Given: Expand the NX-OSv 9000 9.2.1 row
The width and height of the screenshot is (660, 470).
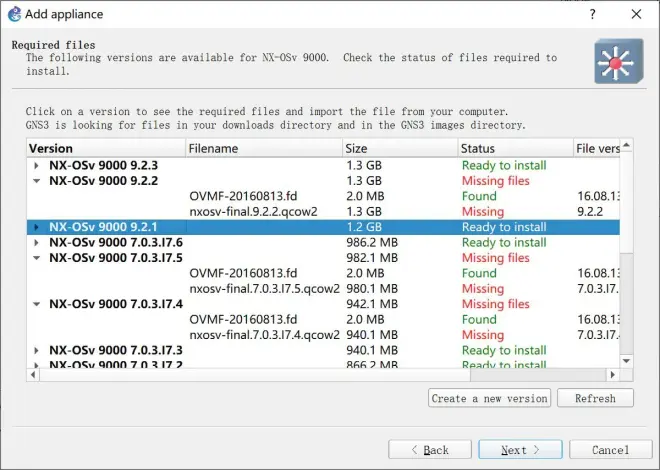Looking at the screenshot, I should pyautogui.click(x=37, y=227).
